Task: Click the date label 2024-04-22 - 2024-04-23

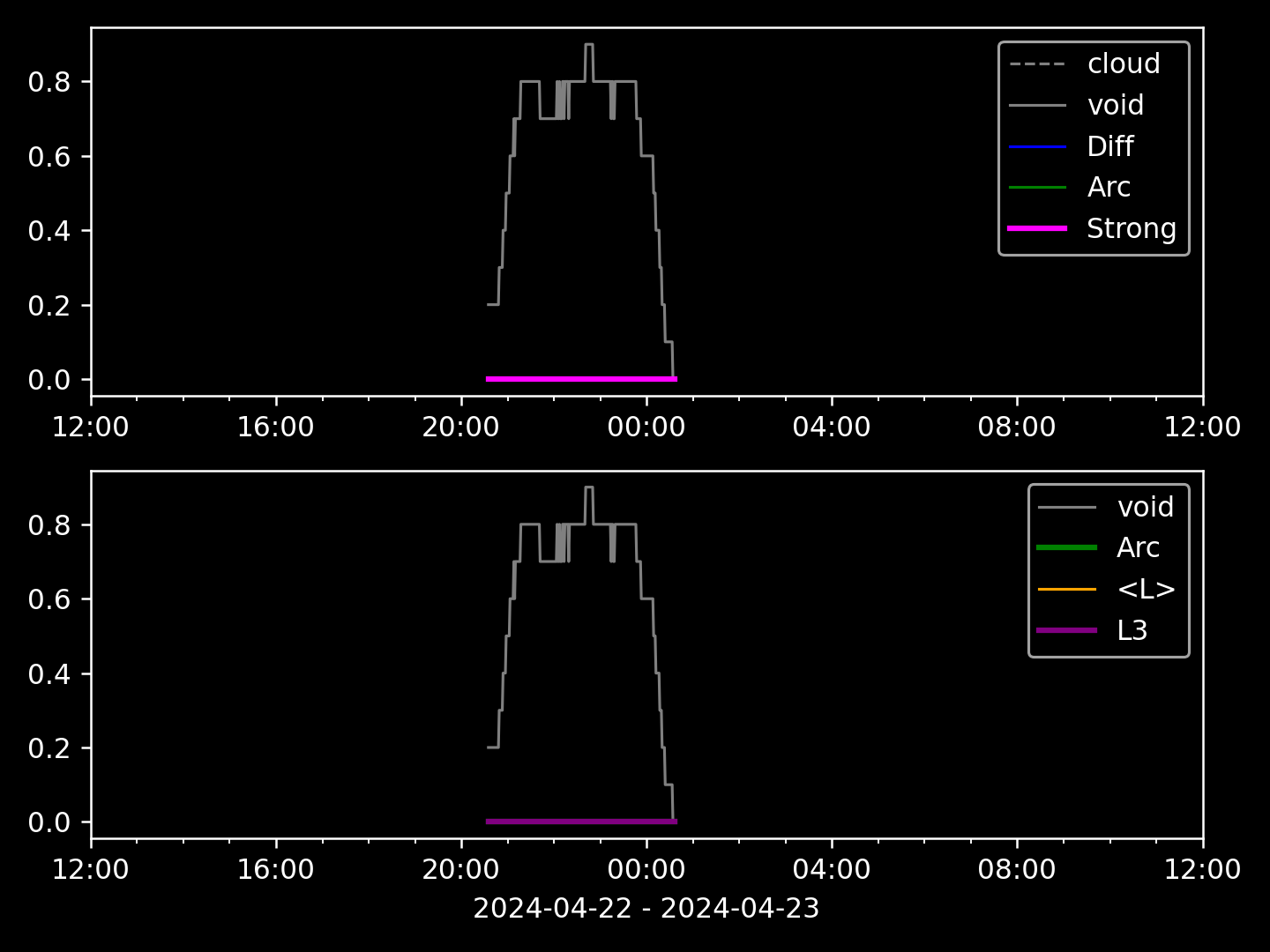Action: [646, 908]
